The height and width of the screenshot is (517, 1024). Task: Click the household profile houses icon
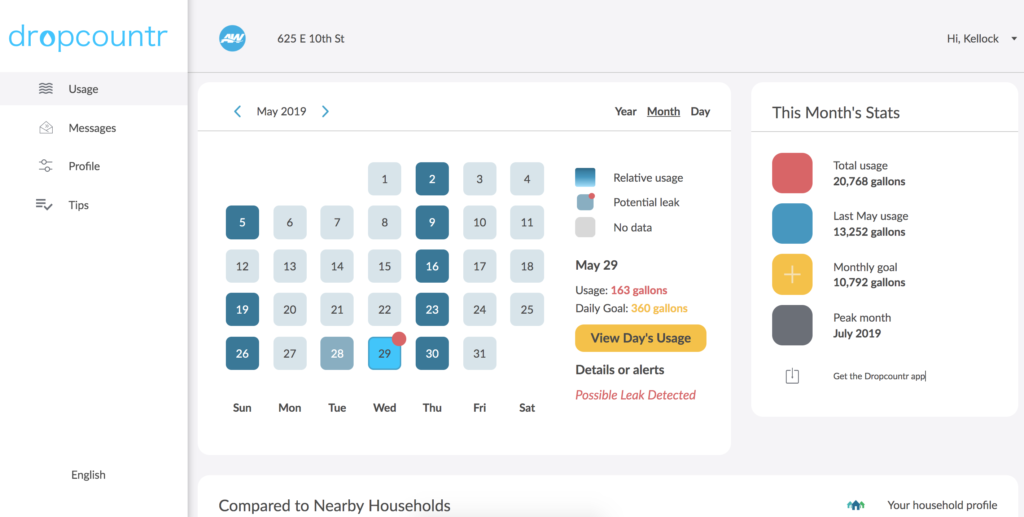pos(856,505)
